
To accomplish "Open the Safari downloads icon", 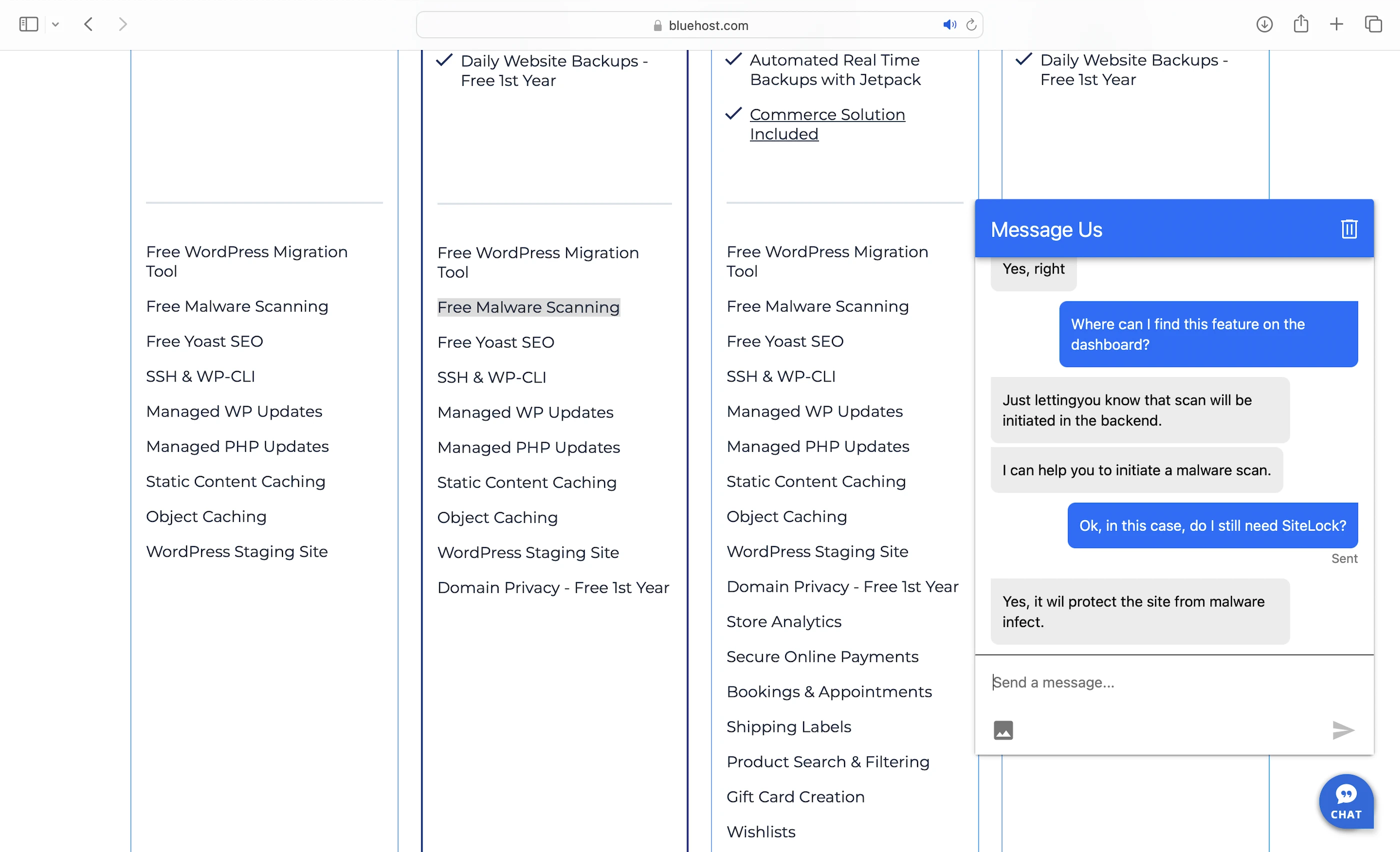I will (1264, 24).
